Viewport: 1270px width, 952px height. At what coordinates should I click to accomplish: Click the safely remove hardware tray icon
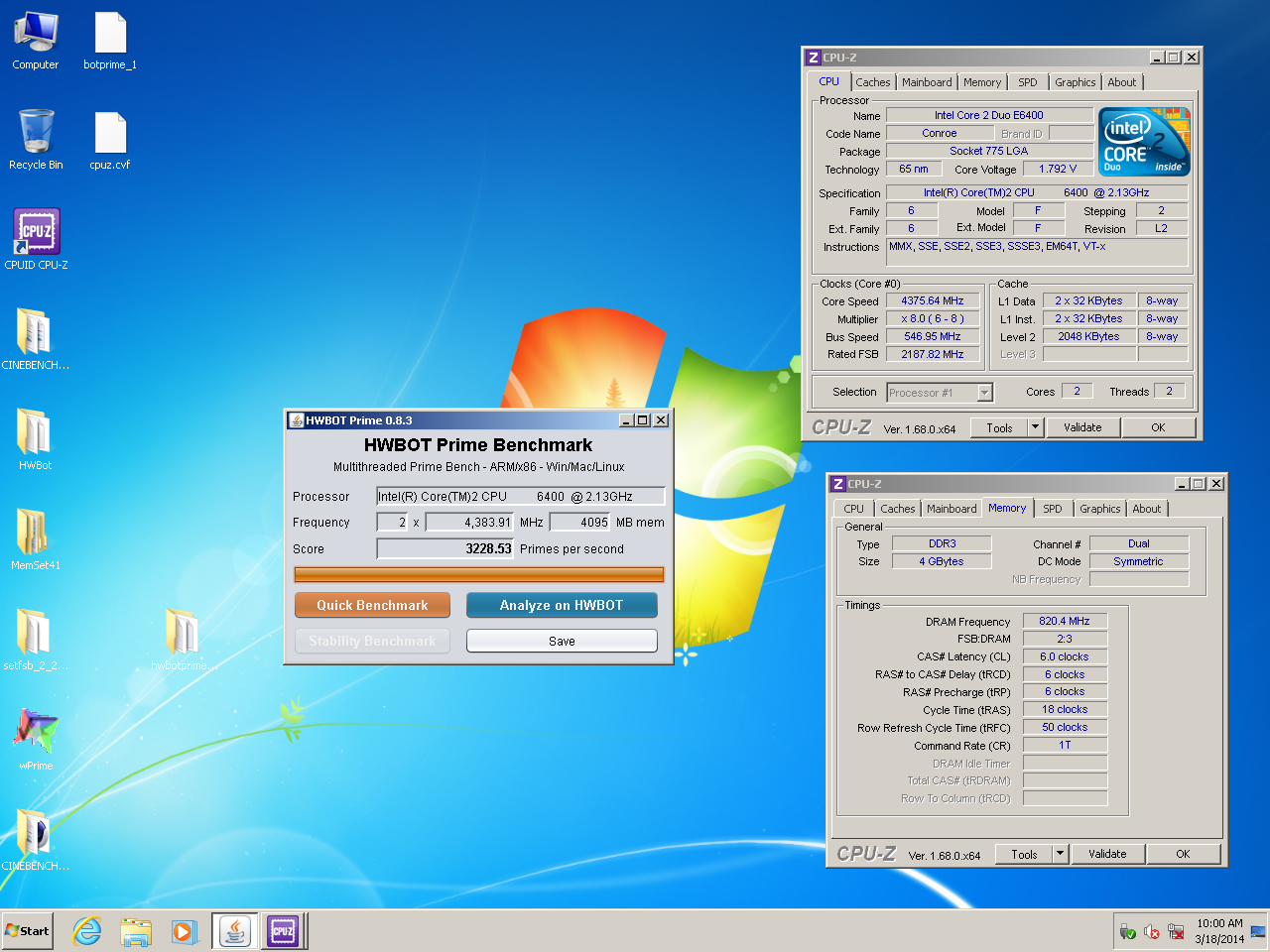pos(1127,932)
